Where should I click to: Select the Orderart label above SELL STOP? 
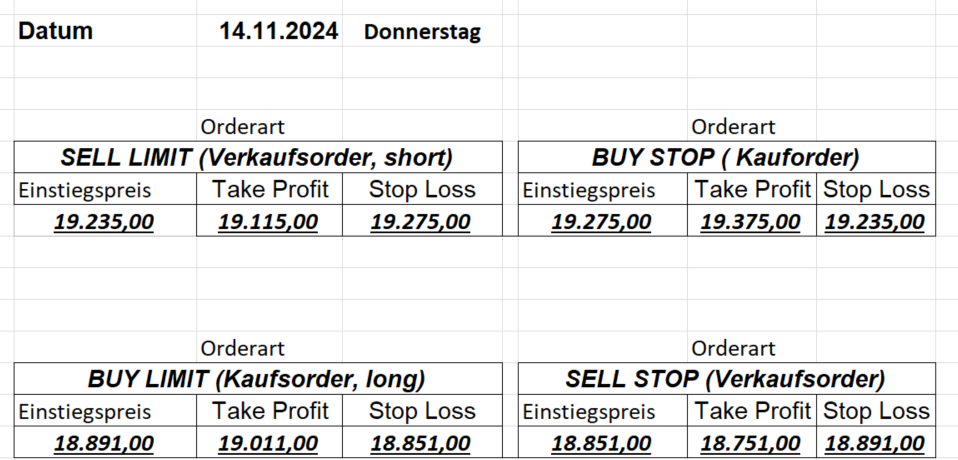point(734,349)
